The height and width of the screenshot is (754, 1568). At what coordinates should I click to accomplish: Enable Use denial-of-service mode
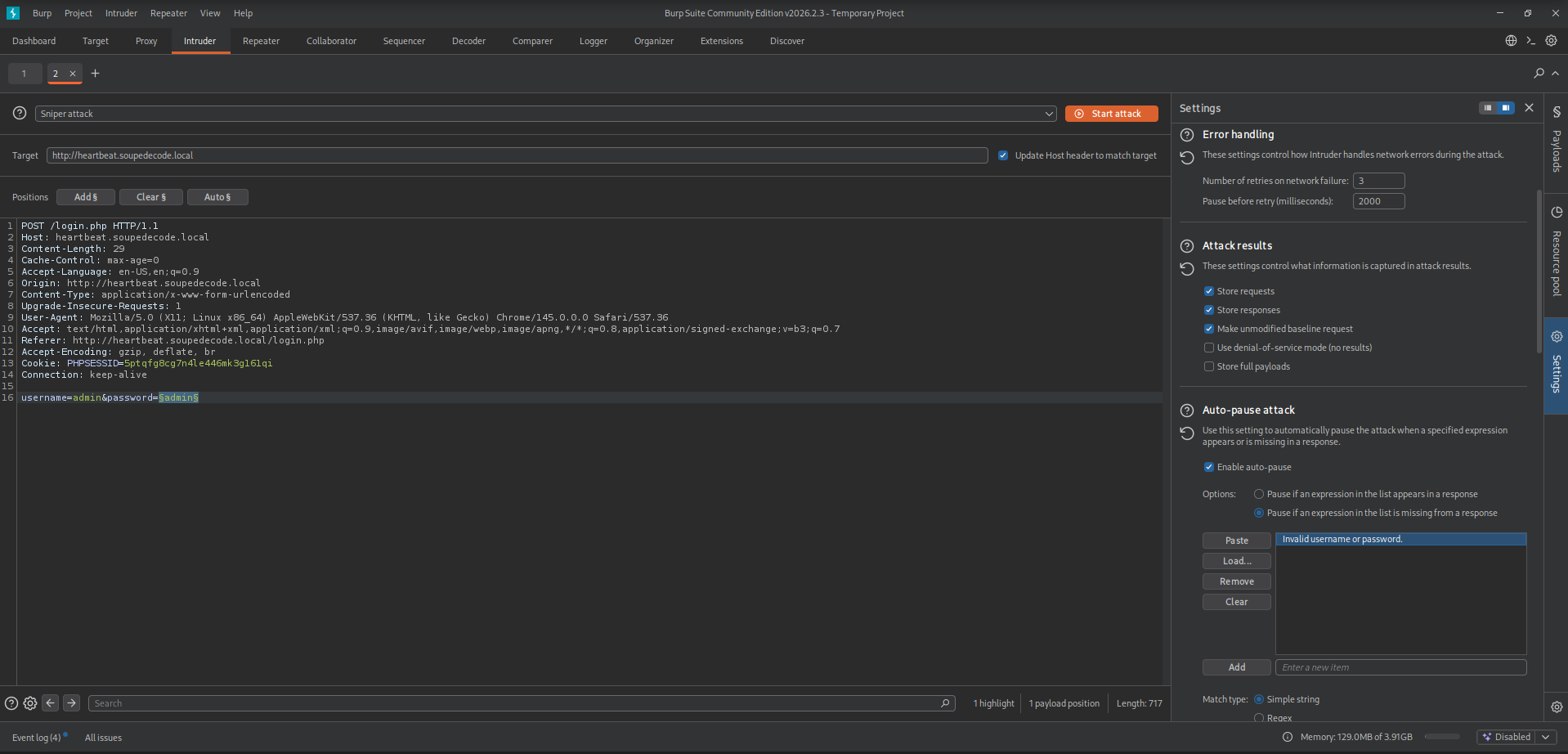pos(1209,348)
